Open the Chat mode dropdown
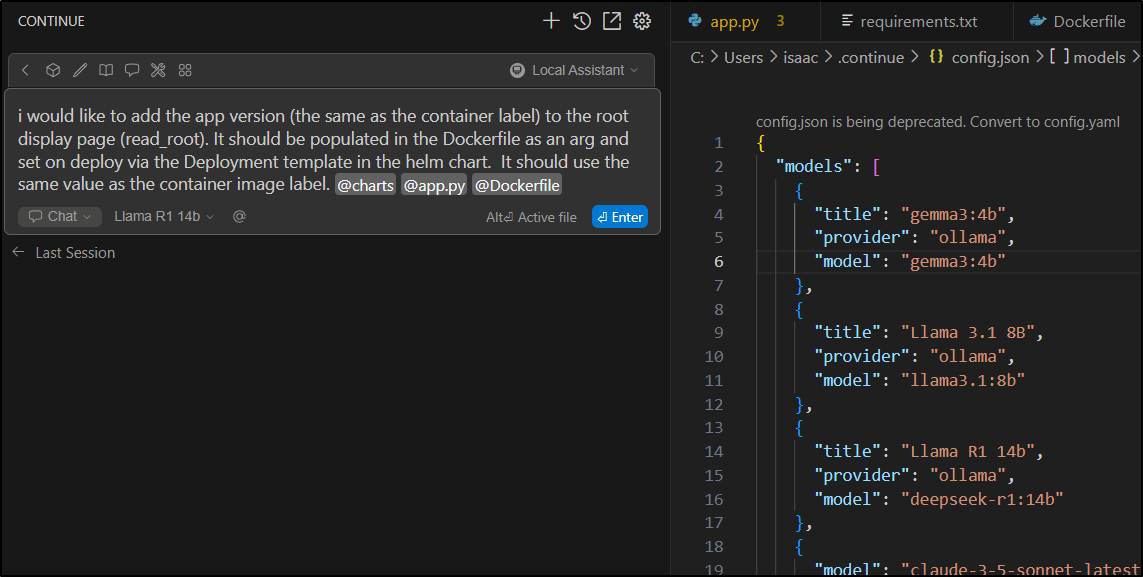Viewport: 1143px width, 577px height. point(60,216)
